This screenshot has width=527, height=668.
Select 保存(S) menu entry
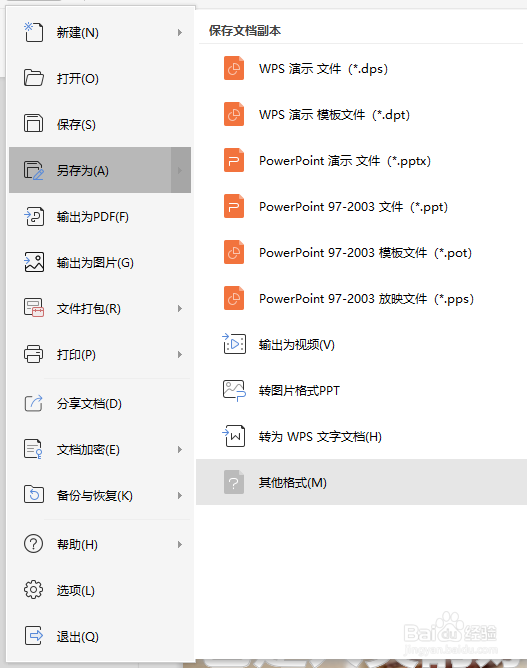coord(100,124)
